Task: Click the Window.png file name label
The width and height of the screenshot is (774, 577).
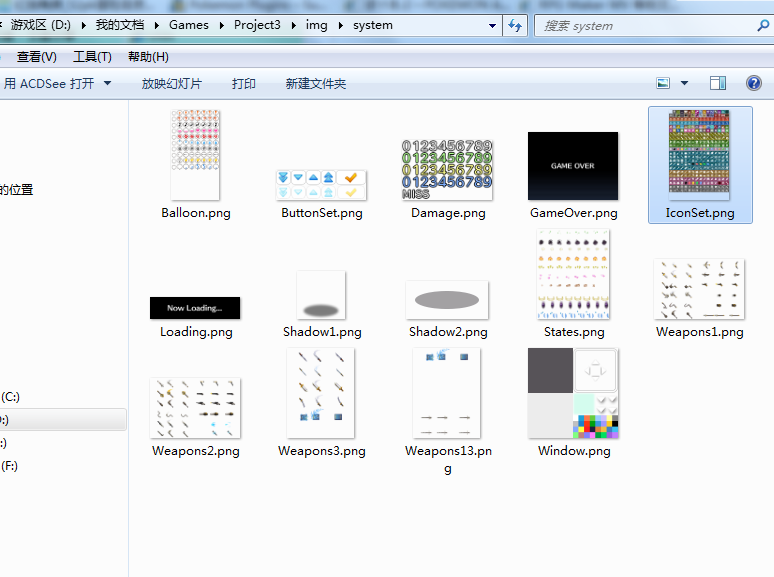Action: pos(574,451)
